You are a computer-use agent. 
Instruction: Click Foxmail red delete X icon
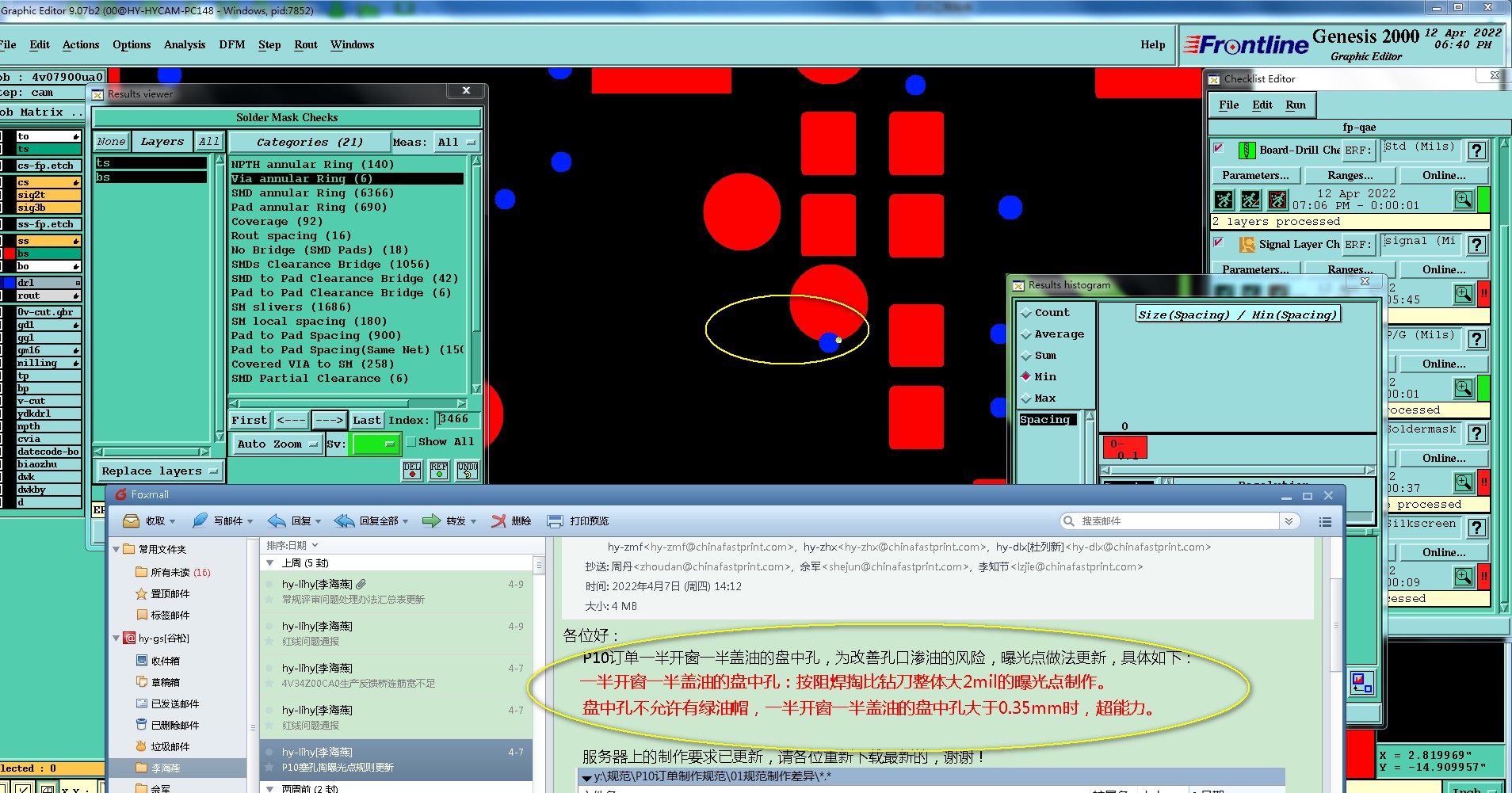click(498, 520)
